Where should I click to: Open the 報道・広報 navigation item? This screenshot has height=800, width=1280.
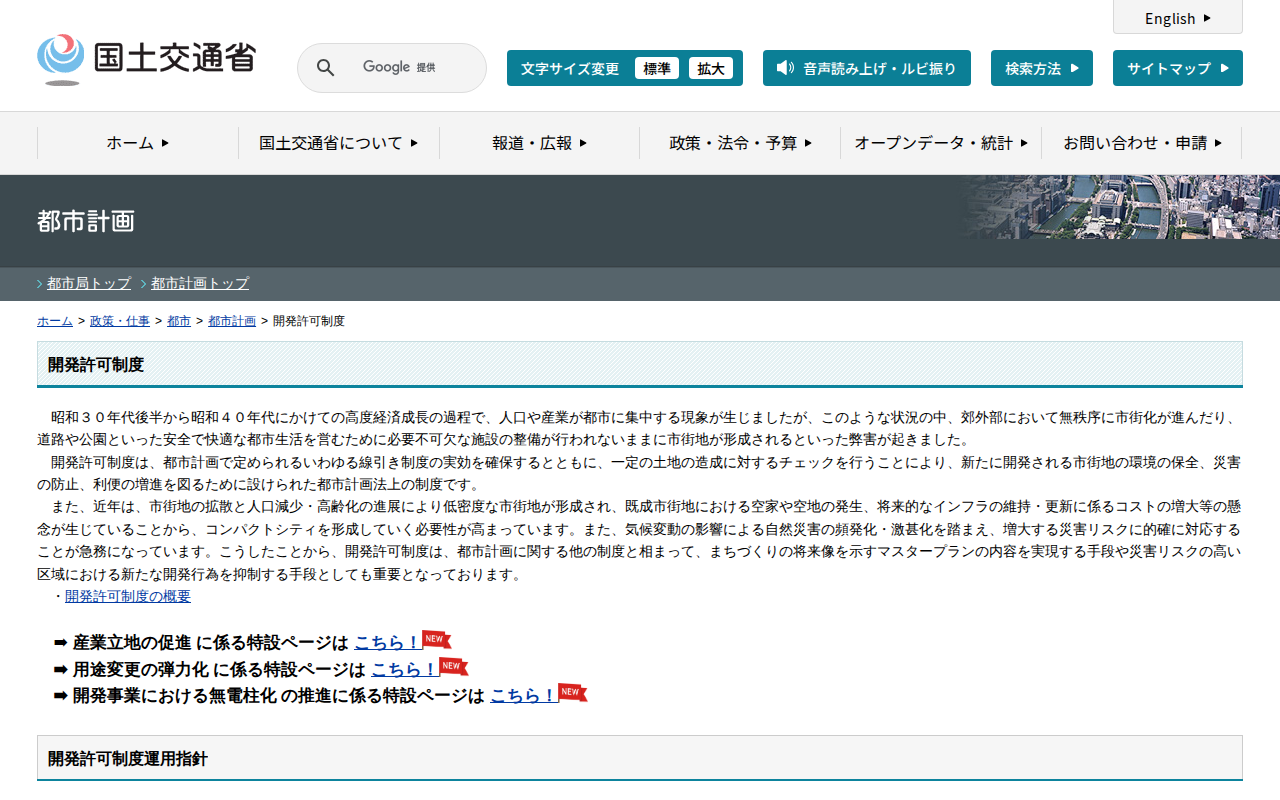coord(539,143)
